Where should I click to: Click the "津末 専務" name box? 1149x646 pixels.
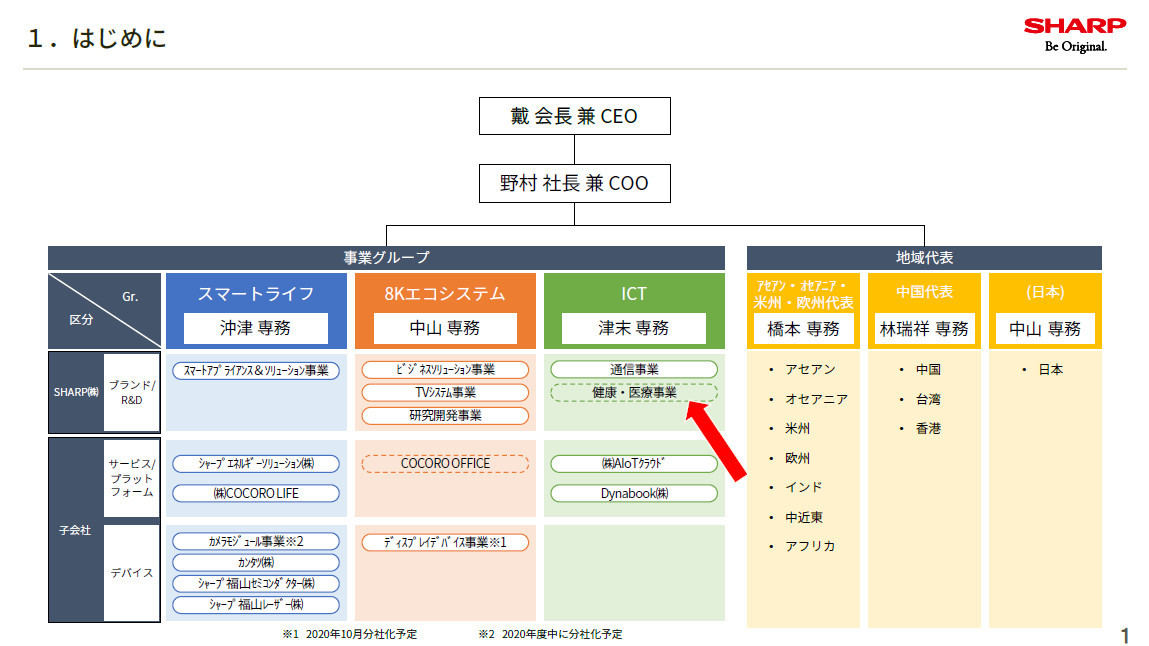click(x=634, y=328)
